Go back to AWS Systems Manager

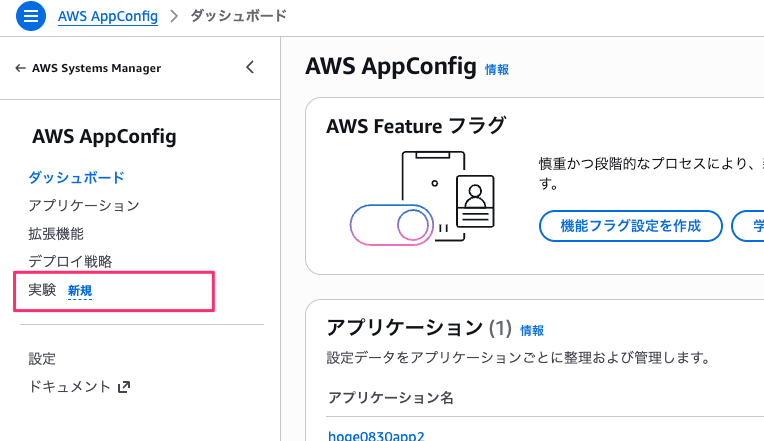pyautogui.click(x=96, y=68)
